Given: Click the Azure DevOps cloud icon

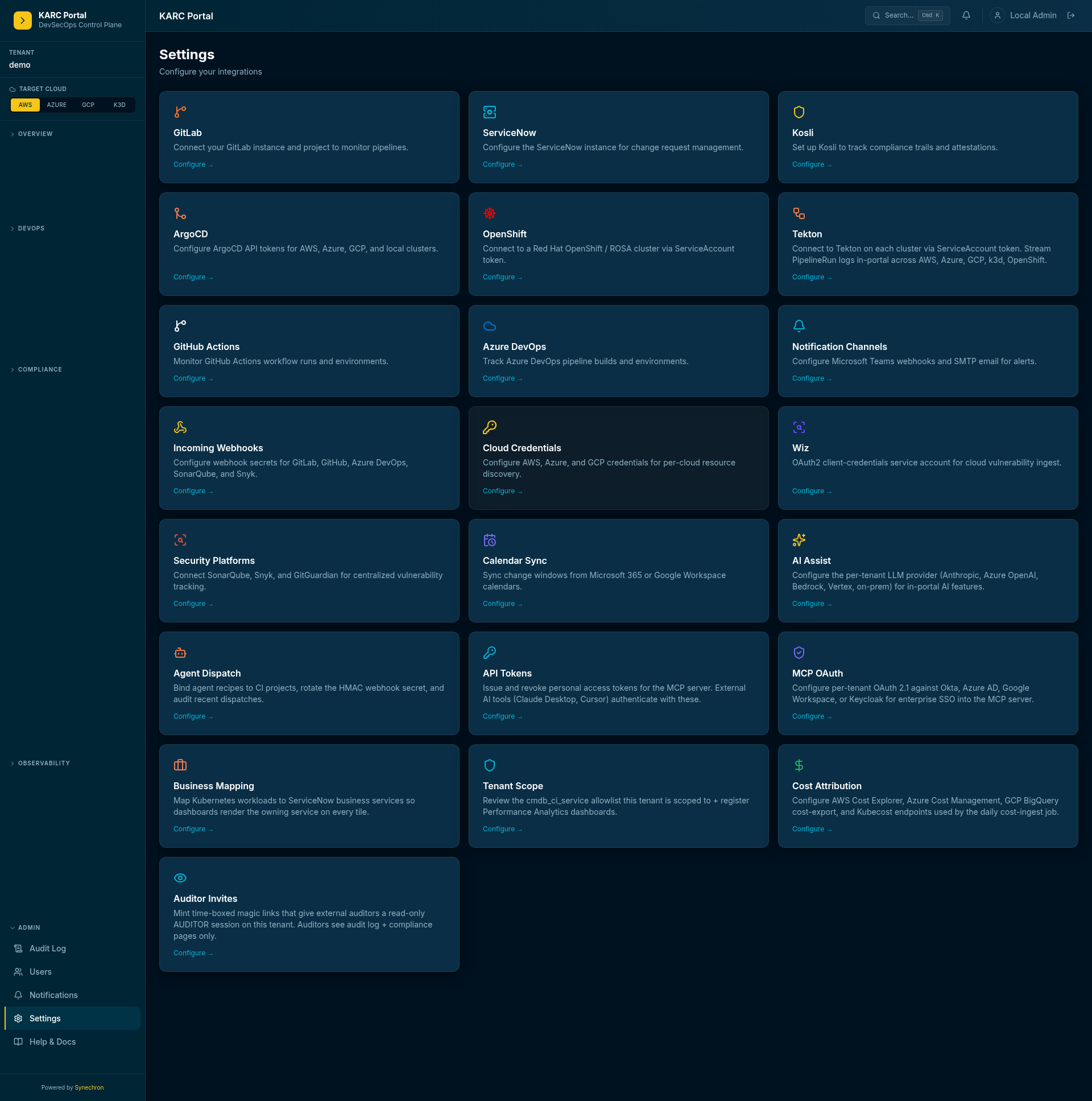Looking at the screenshot, I should pos(489,326).
